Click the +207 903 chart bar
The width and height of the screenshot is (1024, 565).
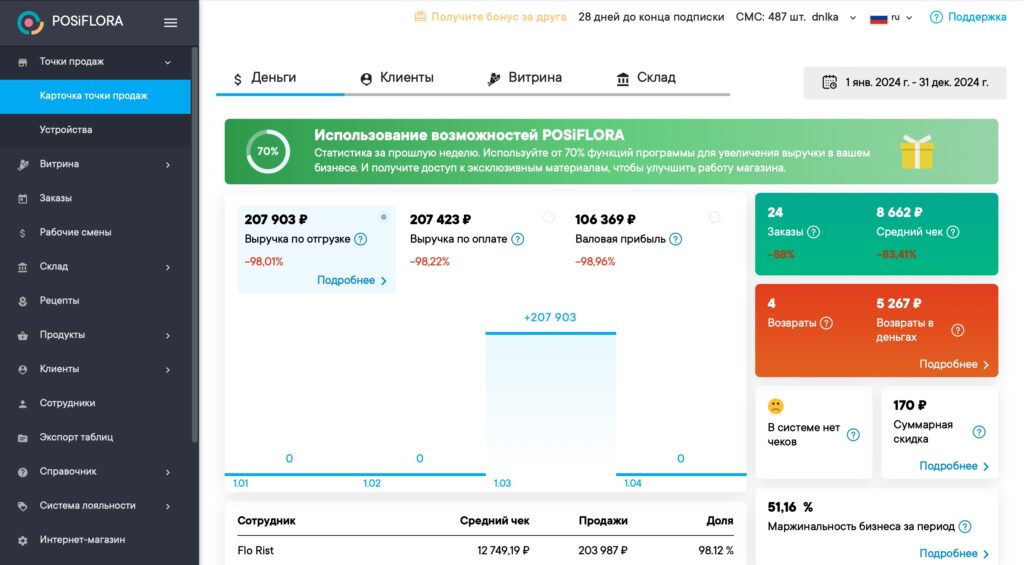pos(551,403)
